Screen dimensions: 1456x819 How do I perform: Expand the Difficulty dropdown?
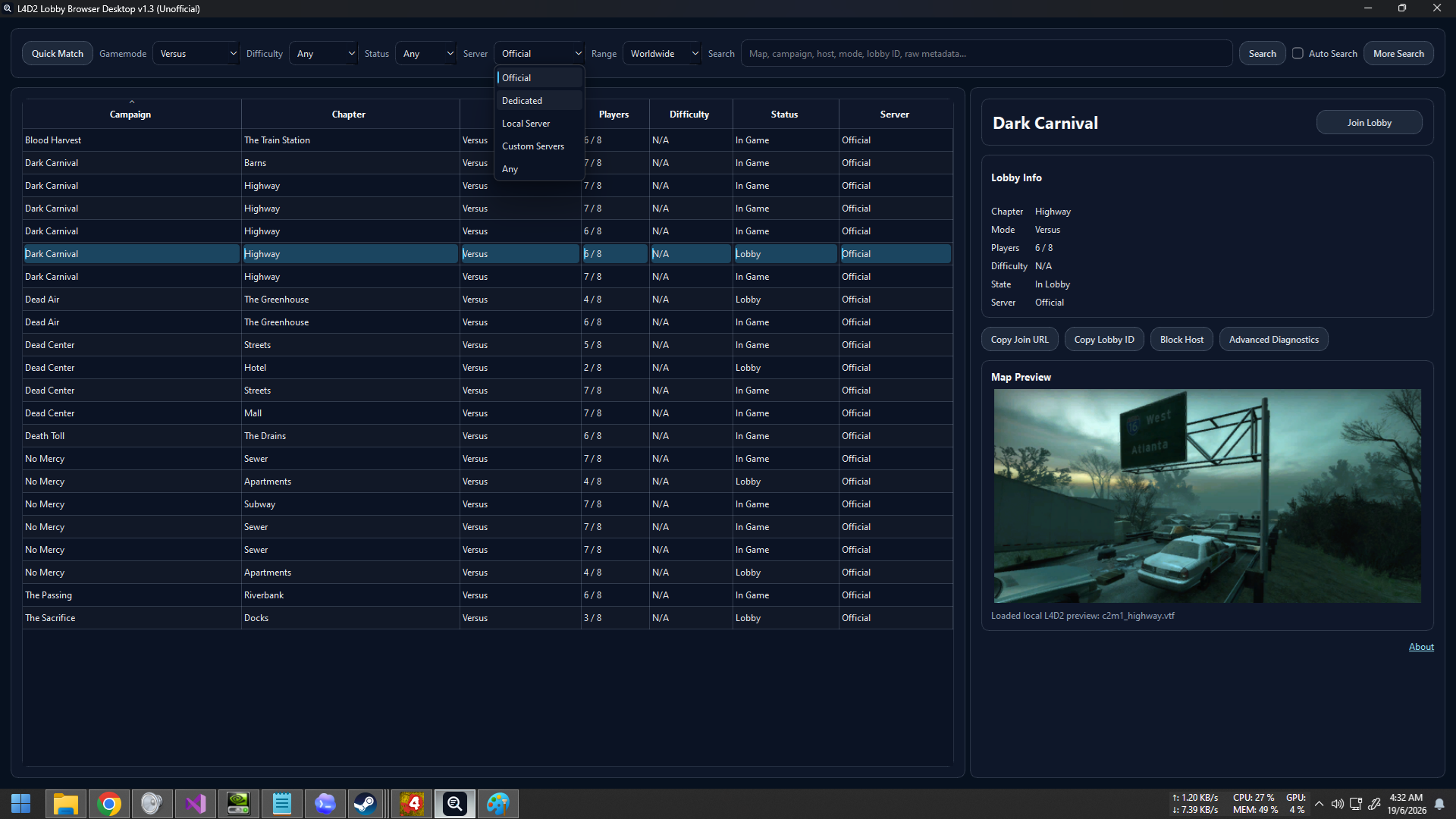point(324,53)
